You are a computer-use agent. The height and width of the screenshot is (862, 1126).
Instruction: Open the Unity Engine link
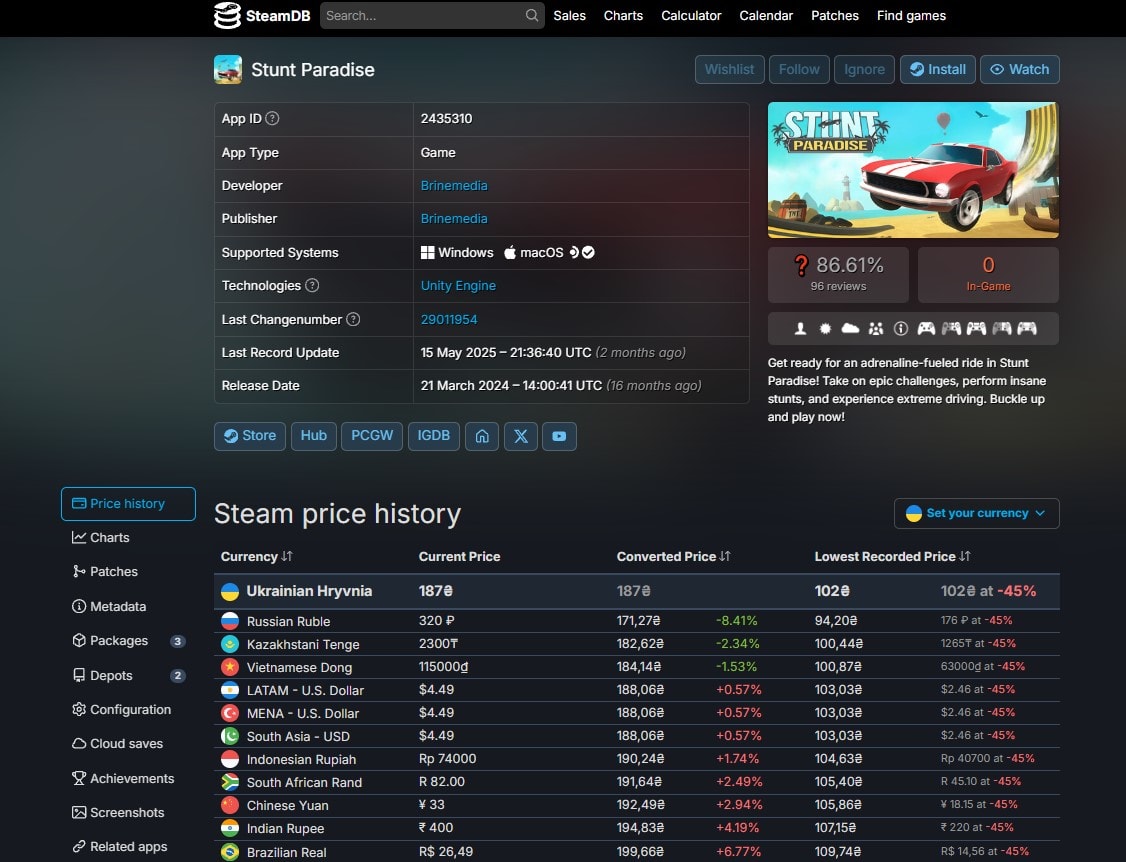click(458, 285)
